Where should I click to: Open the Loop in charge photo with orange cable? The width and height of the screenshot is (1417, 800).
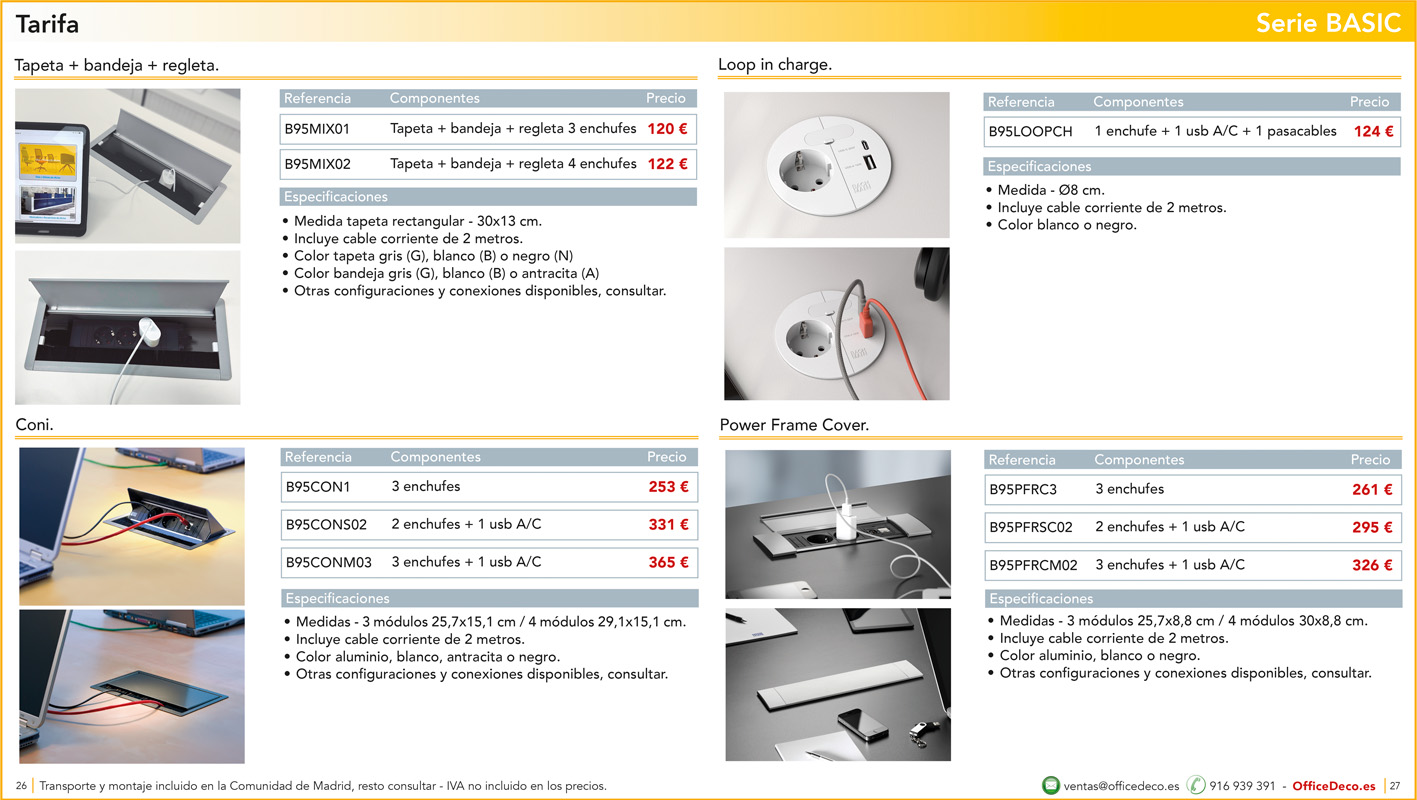click(x=837, y=324)
